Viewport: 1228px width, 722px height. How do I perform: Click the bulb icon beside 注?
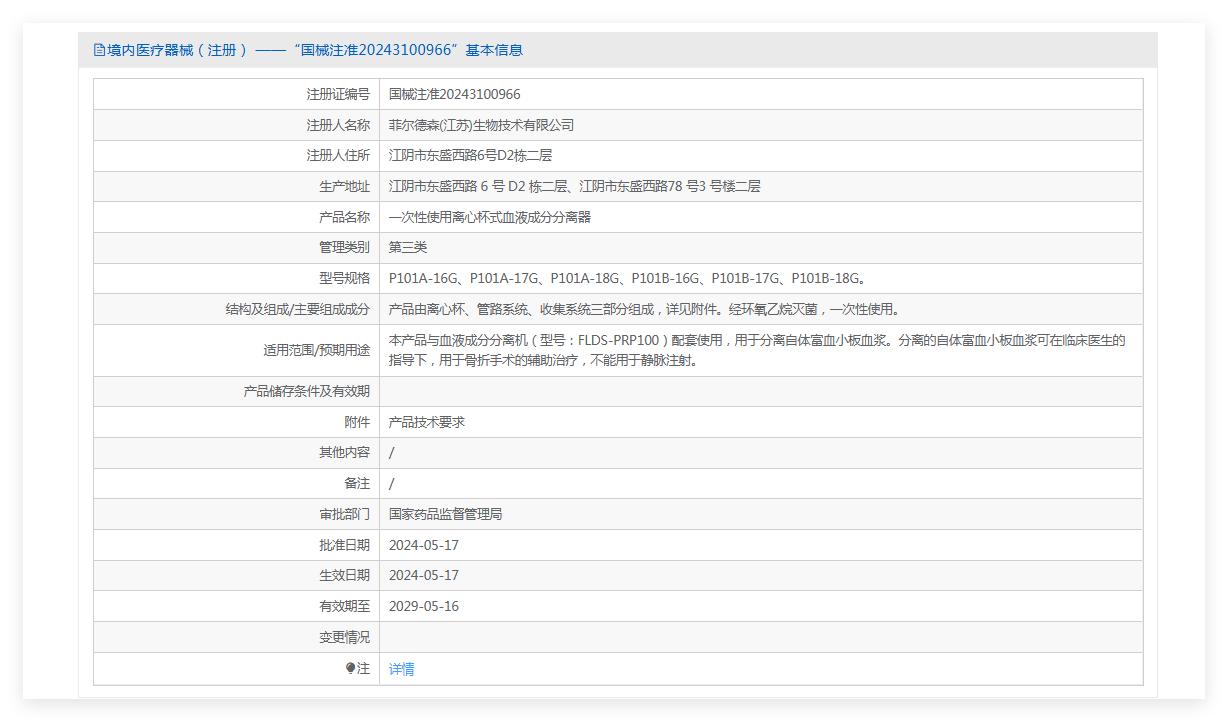350,668
